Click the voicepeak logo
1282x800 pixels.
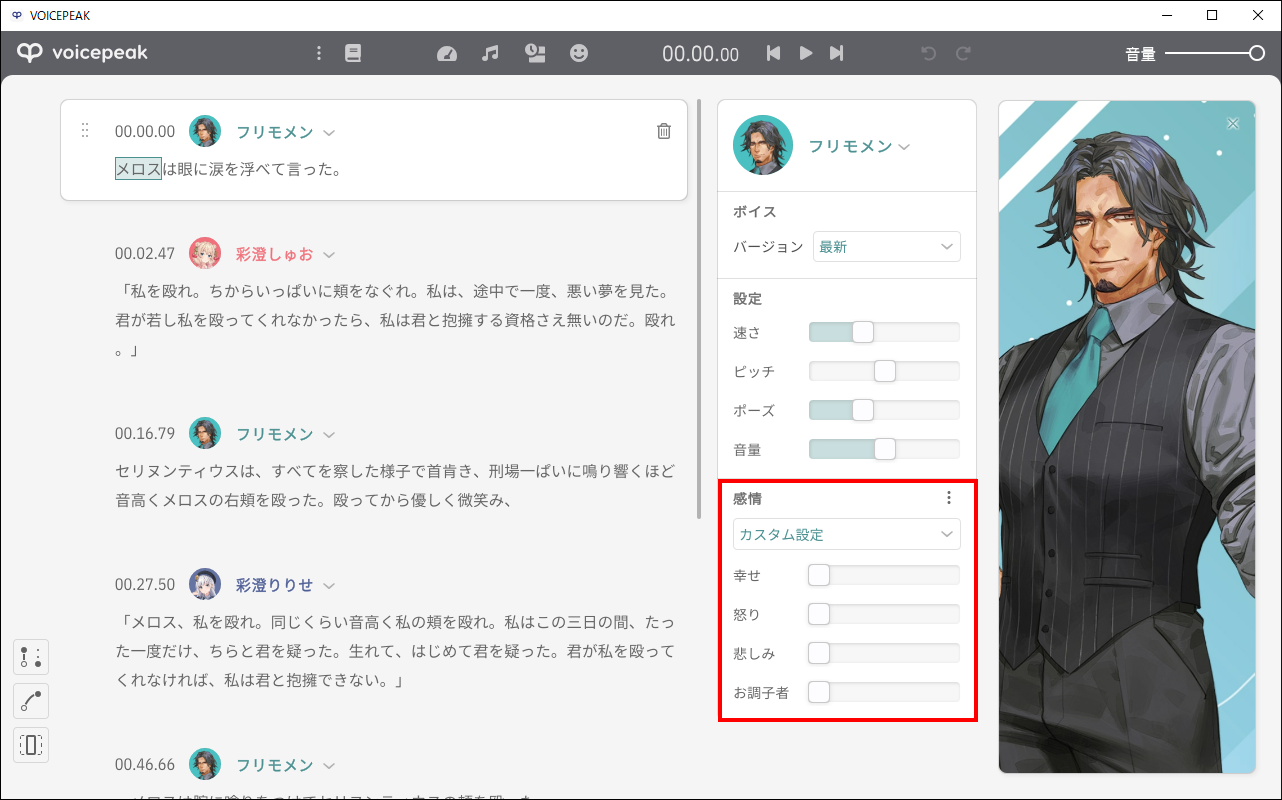pos(82,53)
